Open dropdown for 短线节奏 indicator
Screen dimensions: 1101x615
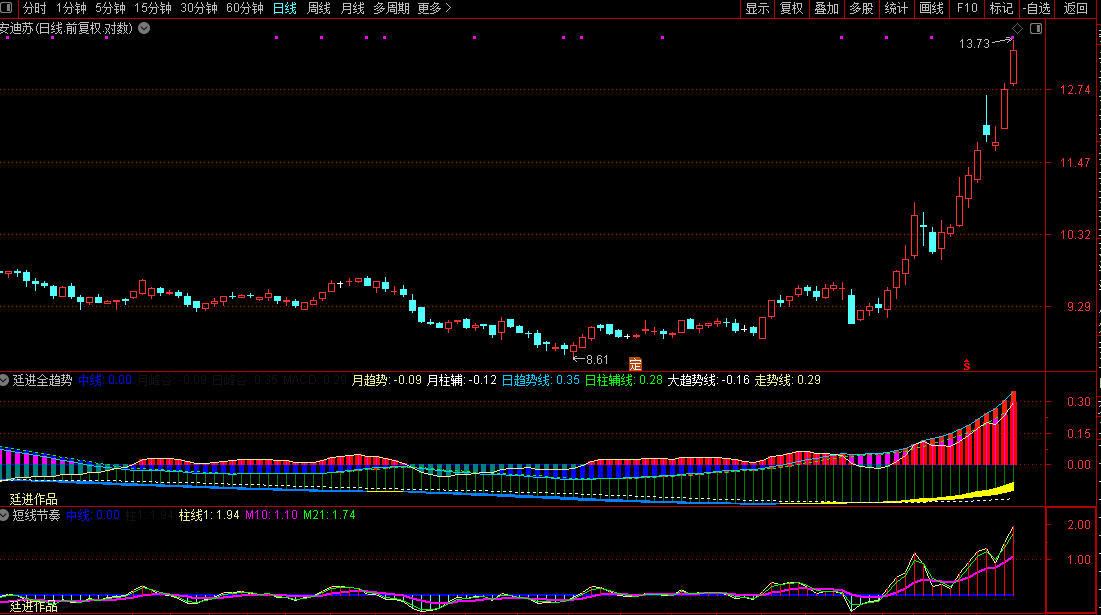[x=5, y=515]
